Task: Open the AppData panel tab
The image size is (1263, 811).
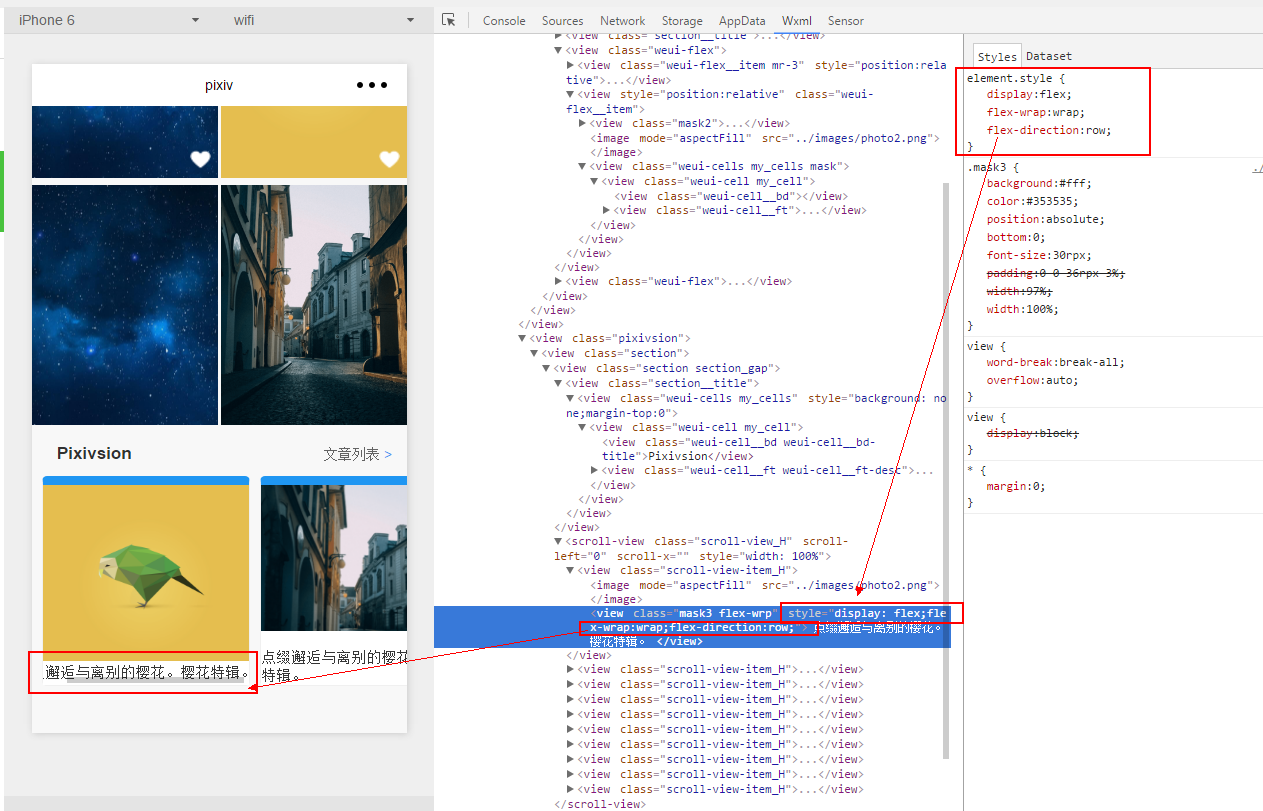Action: [x=742, y=20]
